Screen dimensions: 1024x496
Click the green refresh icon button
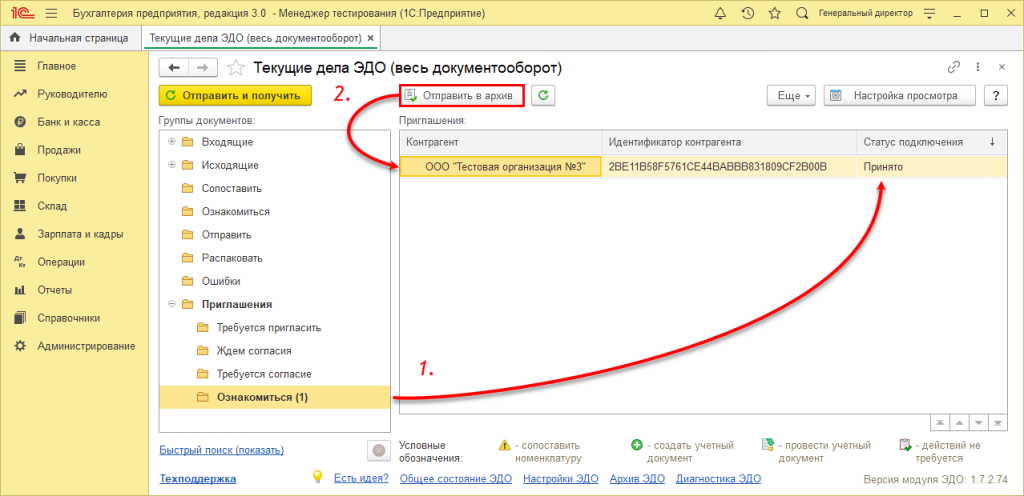coord(542,95)
